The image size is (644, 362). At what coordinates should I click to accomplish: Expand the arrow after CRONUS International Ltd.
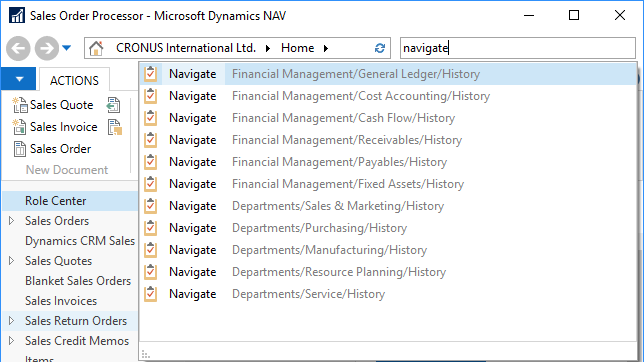coord(268,48)
